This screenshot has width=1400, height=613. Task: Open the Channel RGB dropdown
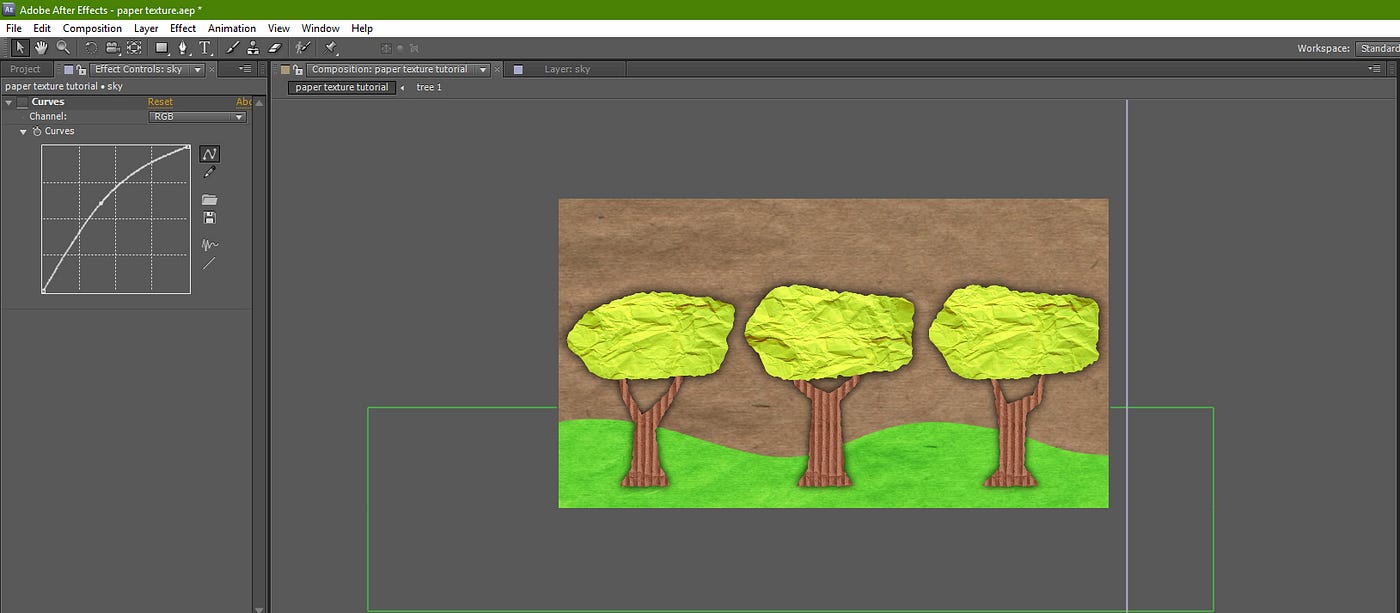tap(197, 117)
